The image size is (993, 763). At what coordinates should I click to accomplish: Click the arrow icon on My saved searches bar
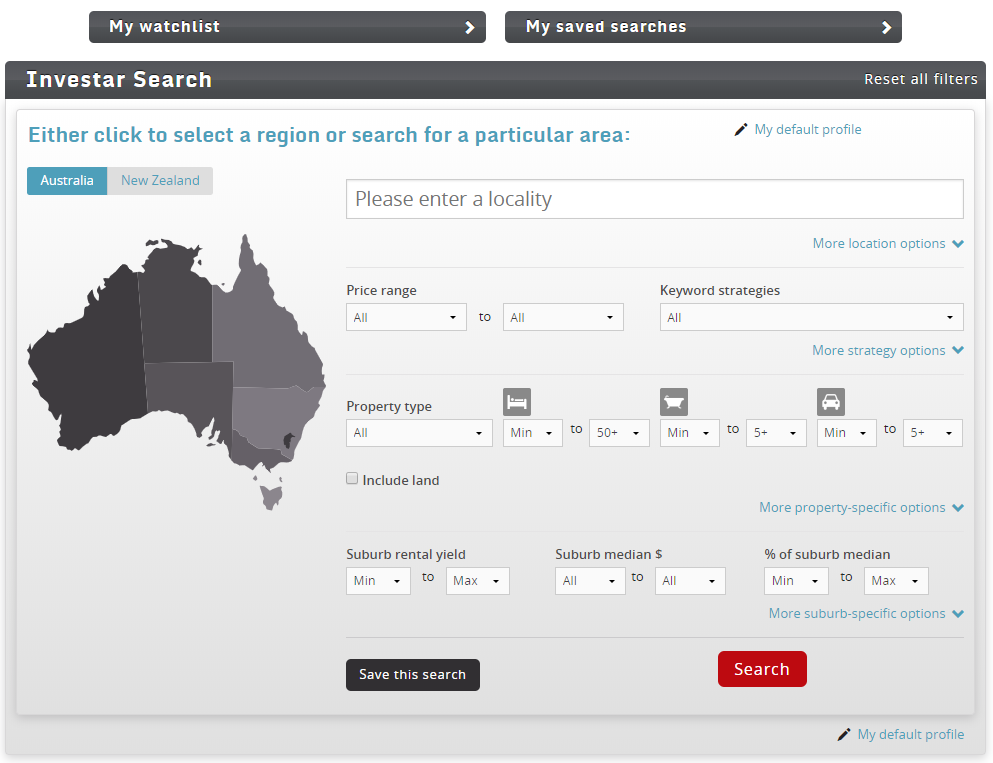[886, 27]
